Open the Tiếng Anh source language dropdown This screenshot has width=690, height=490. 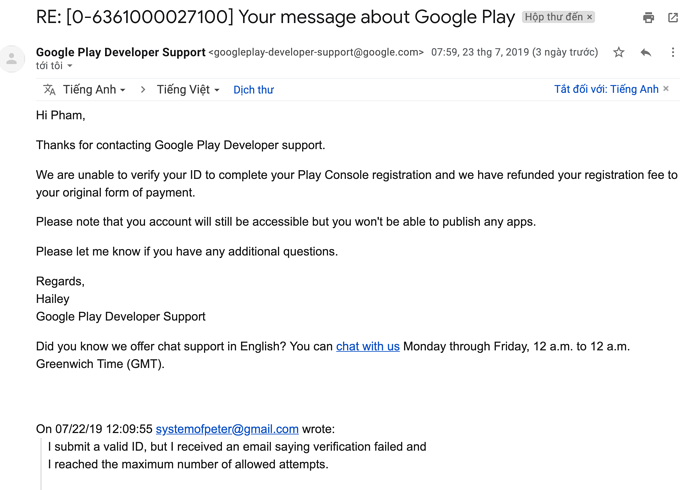(94, 90)
